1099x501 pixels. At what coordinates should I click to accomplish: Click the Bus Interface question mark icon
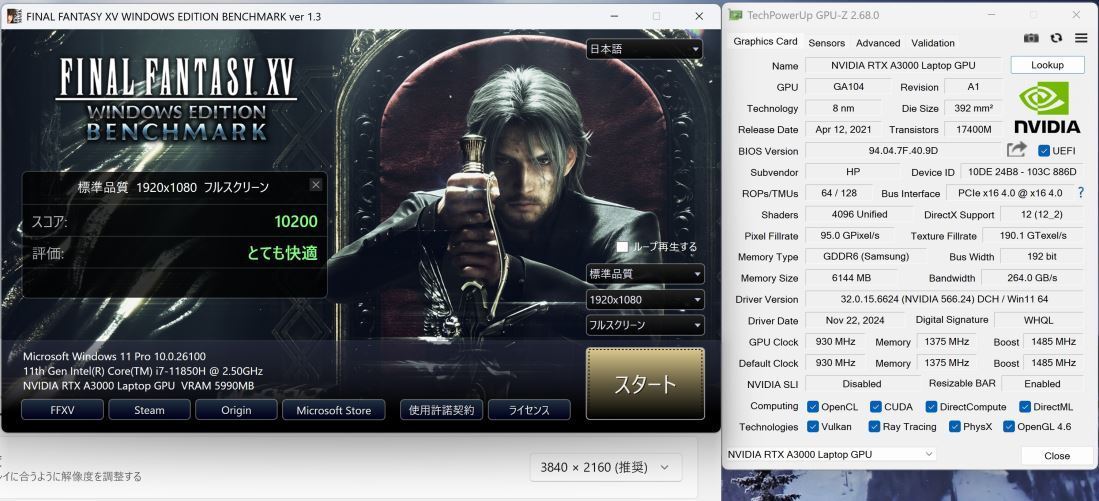pos(1080,192)
